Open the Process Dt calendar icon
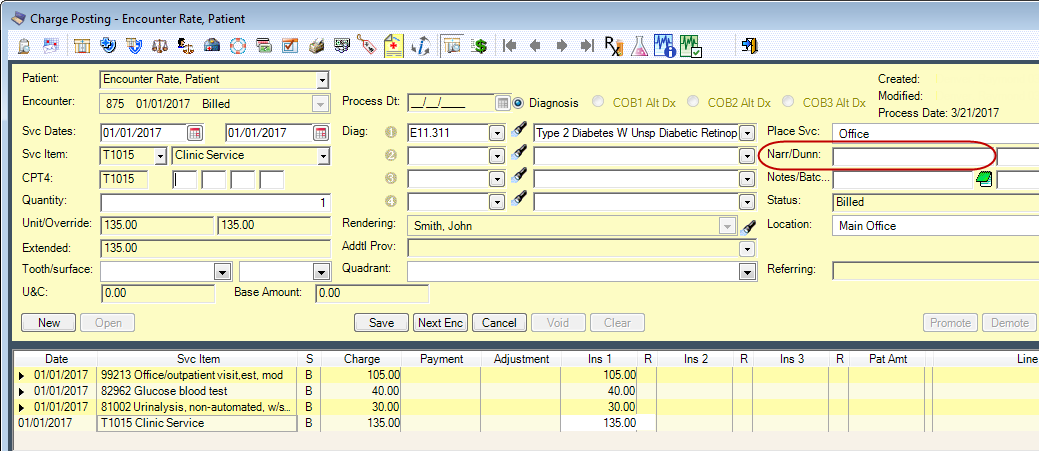Screen dimensions: 1039x451 [x=502, y=103]
